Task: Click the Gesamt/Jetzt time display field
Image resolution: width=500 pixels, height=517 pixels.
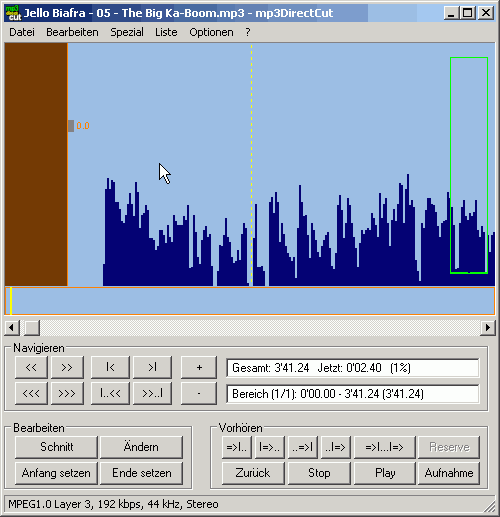Action: point(353,368)
